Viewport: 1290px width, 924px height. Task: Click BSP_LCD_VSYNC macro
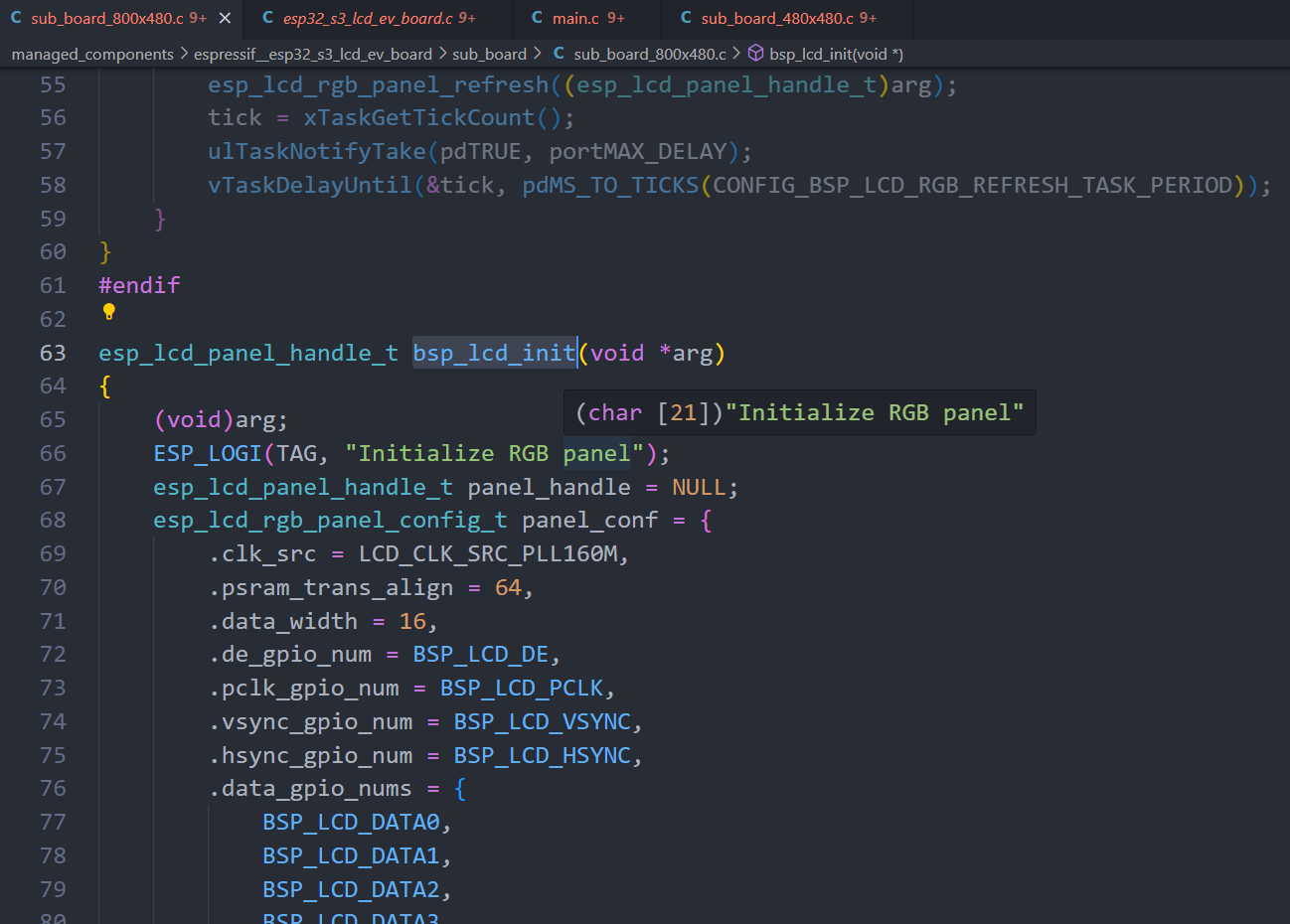(542, 721)
